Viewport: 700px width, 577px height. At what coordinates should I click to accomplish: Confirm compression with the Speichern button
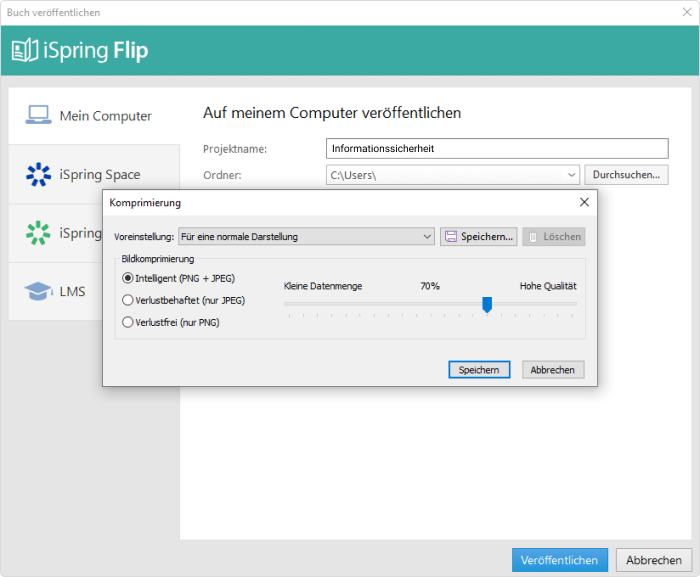pos(479,370)
